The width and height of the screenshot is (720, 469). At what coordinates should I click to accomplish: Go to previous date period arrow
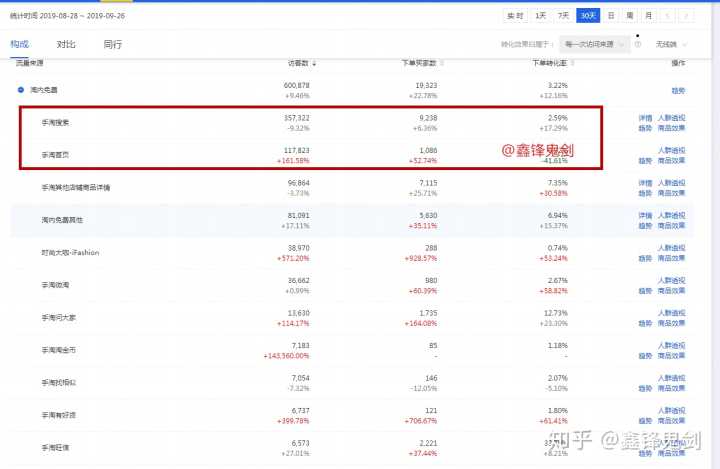point(669,16)
